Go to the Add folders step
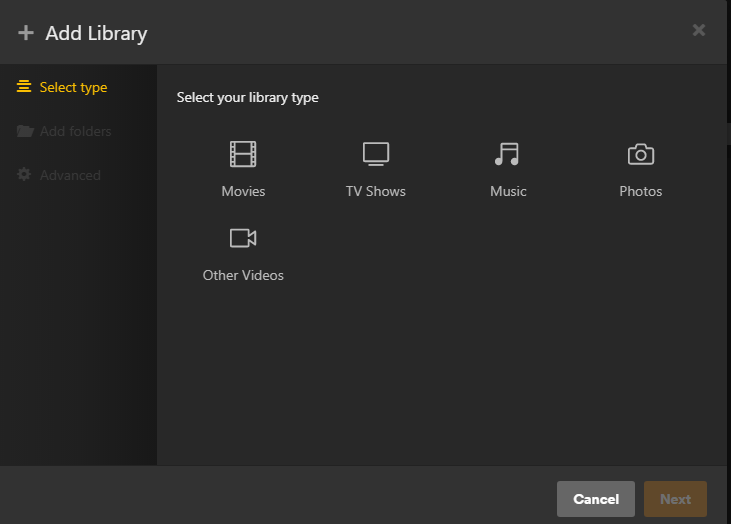This screenshot has width=731, height=524. (x=64, y=131)
